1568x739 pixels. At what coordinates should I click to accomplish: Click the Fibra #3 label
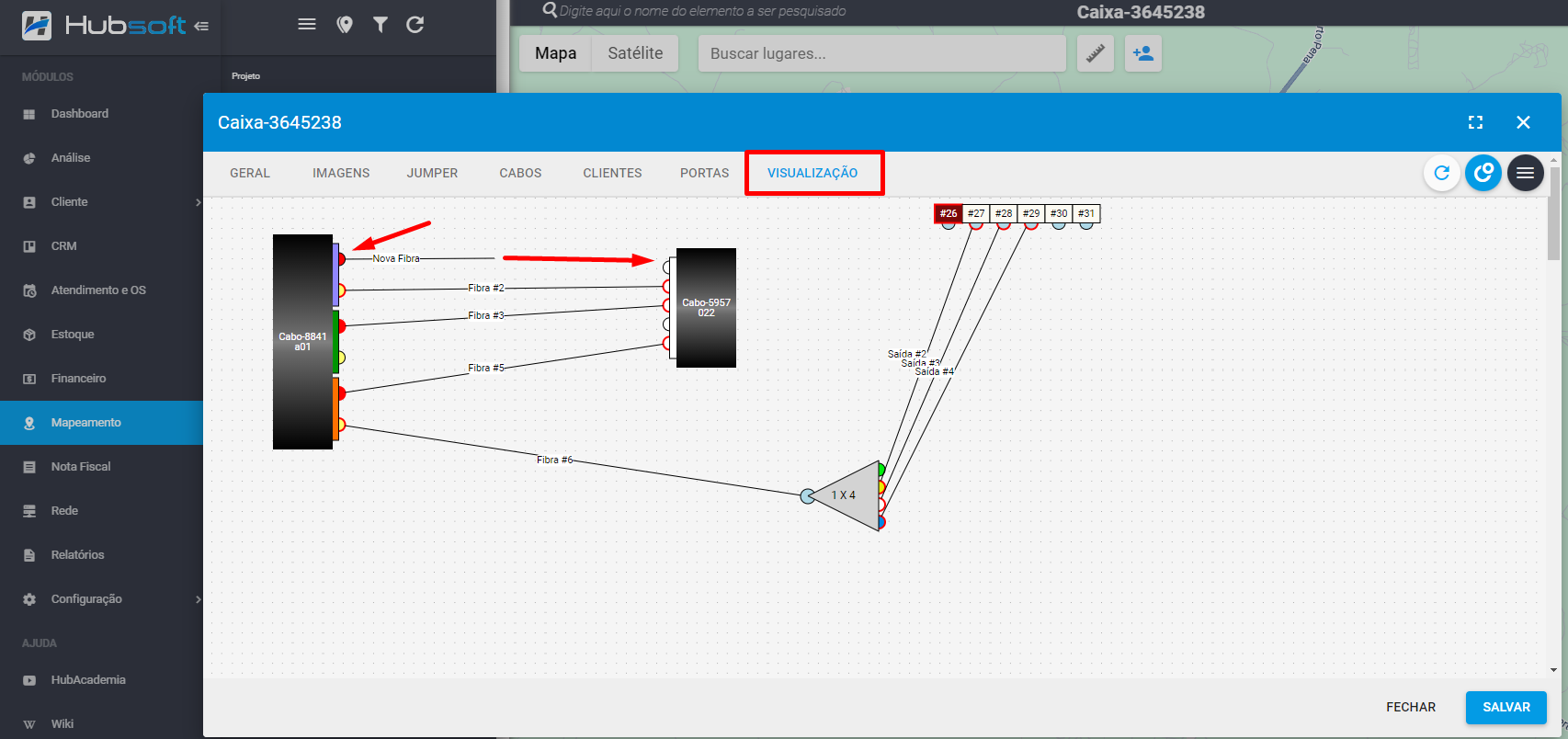pyautogui.click(x=486, y=315)
